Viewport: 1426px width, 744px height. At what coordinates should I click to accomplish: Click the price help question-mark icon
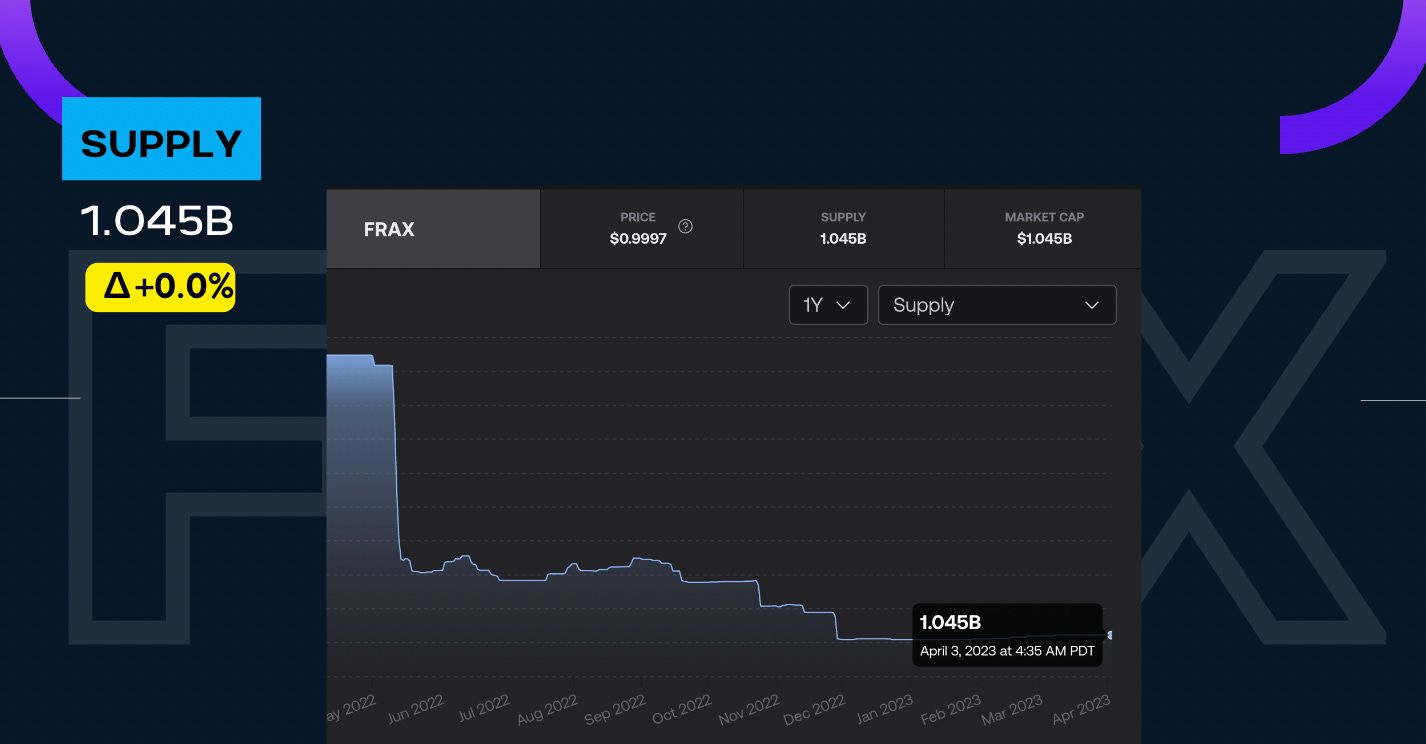tap(685, 226)
